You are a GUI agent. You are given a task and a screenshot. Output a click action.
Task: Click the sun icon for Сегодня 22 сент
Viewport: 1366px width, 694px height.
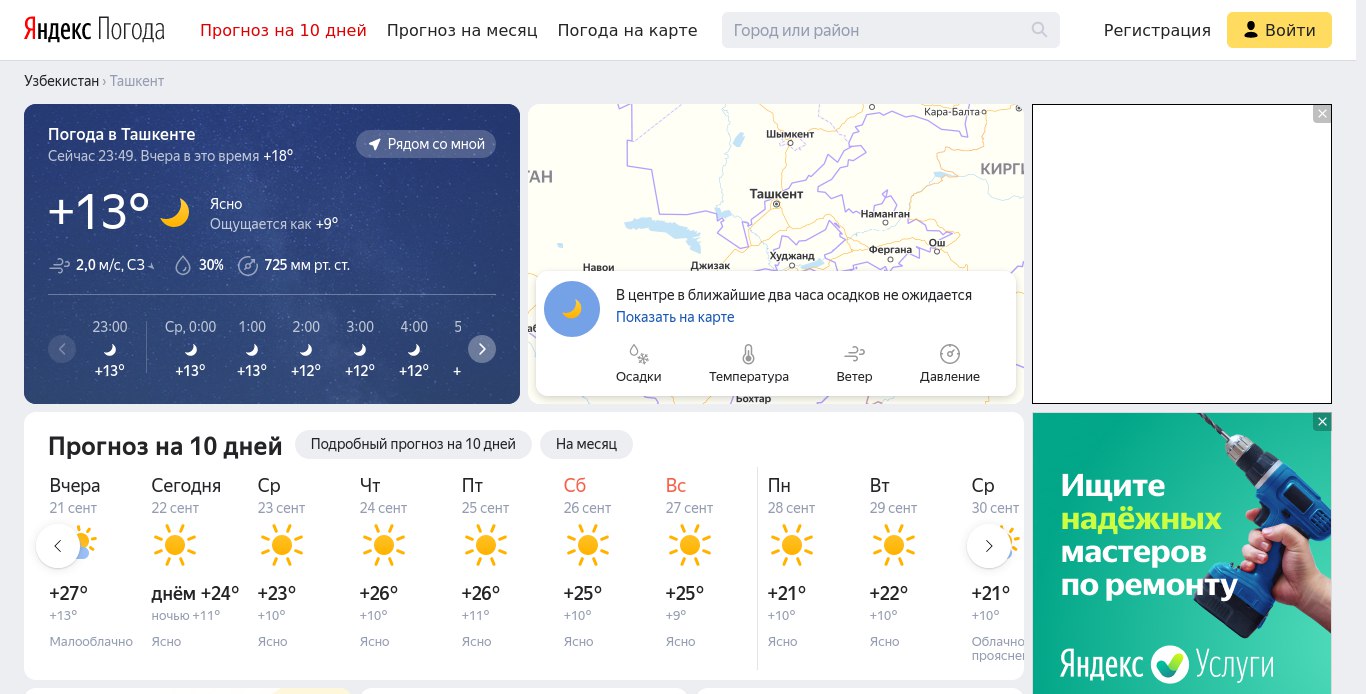pyautogui.click(x=175, y=545)
